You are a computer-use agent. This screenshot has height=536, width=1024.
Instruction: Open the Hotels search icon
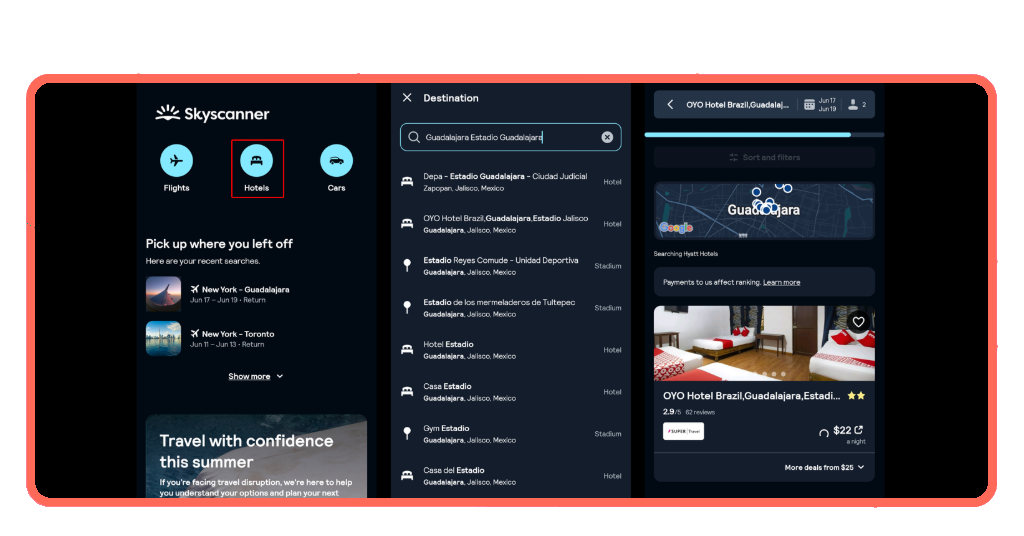(x=257, y=161)
